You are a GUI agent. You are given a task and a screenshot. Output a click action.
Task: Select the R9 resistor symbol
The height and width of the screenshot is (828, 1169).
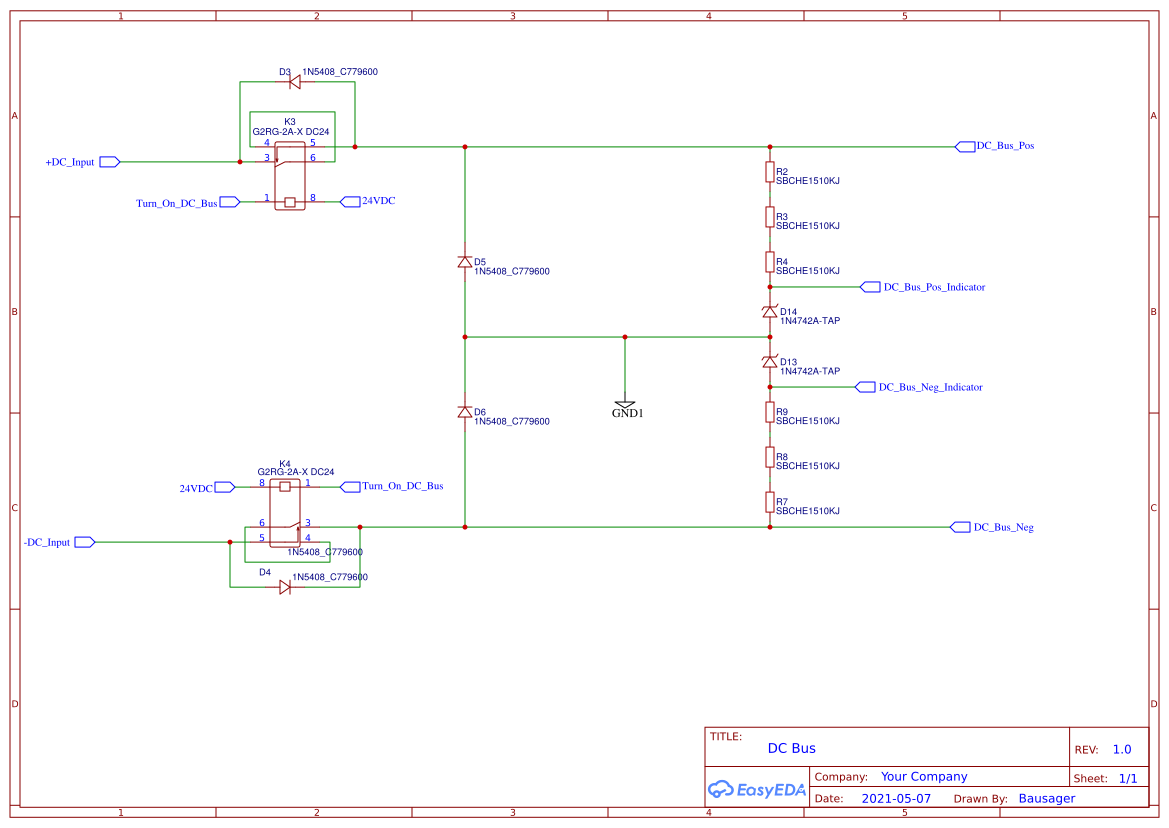pyautogui.click(x=770, y=412)
